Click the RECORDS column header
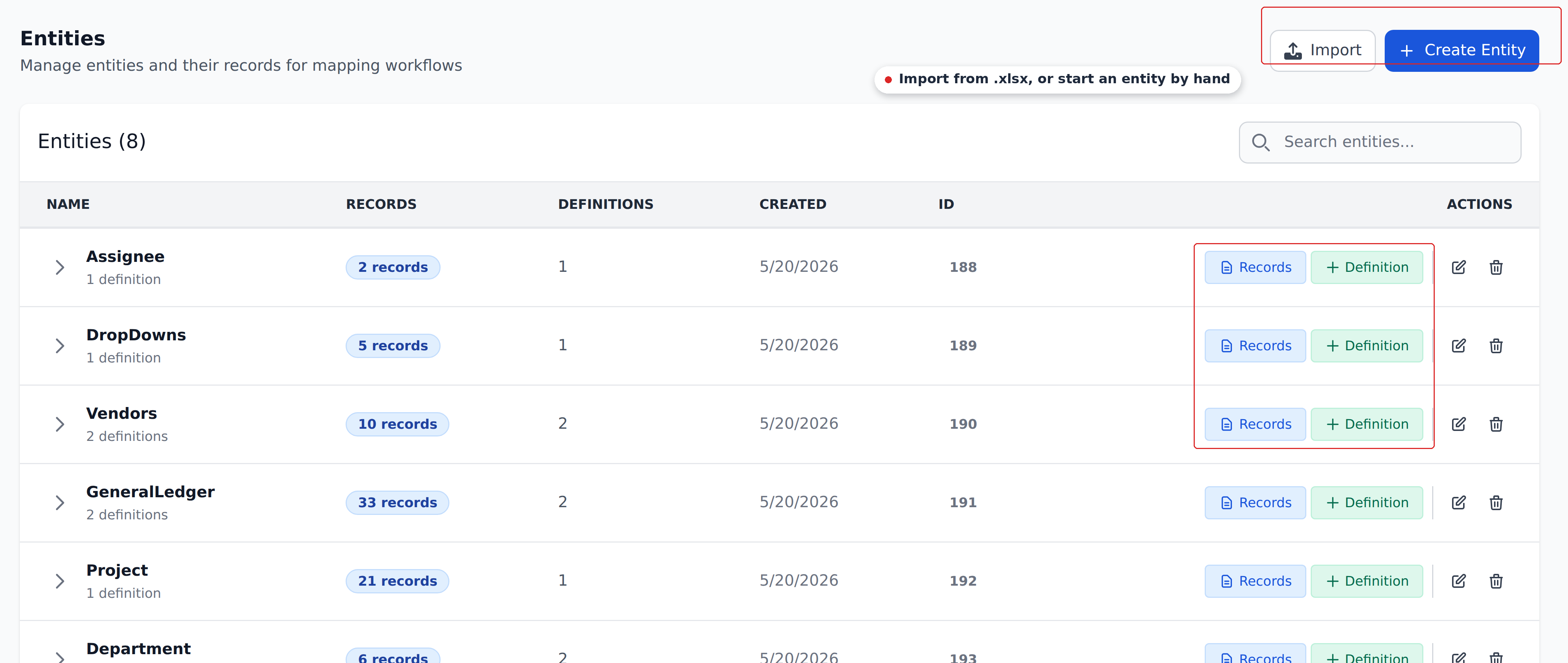Viewport: 1568px width, 663px height. pos(381,204)
